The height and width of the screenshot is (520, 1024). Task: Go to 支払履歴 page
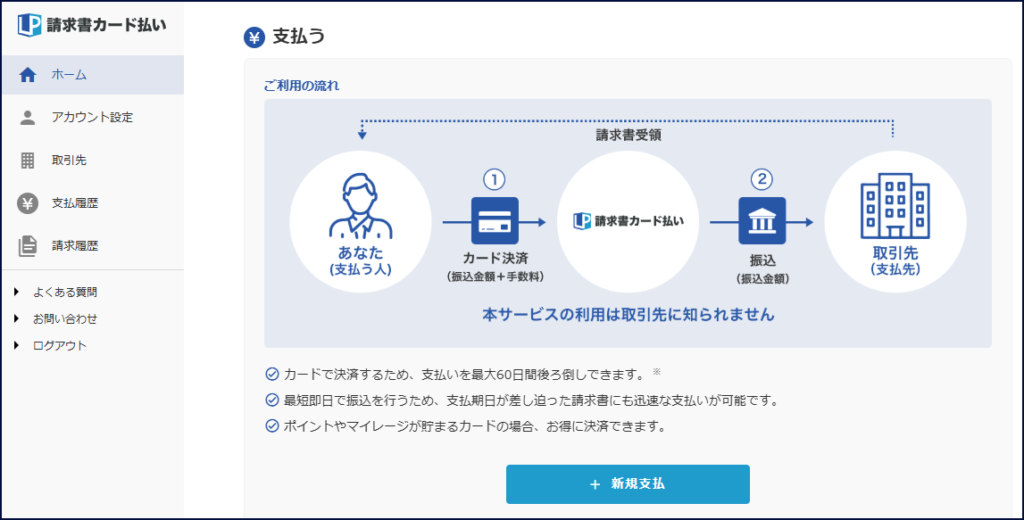(75, 203)
